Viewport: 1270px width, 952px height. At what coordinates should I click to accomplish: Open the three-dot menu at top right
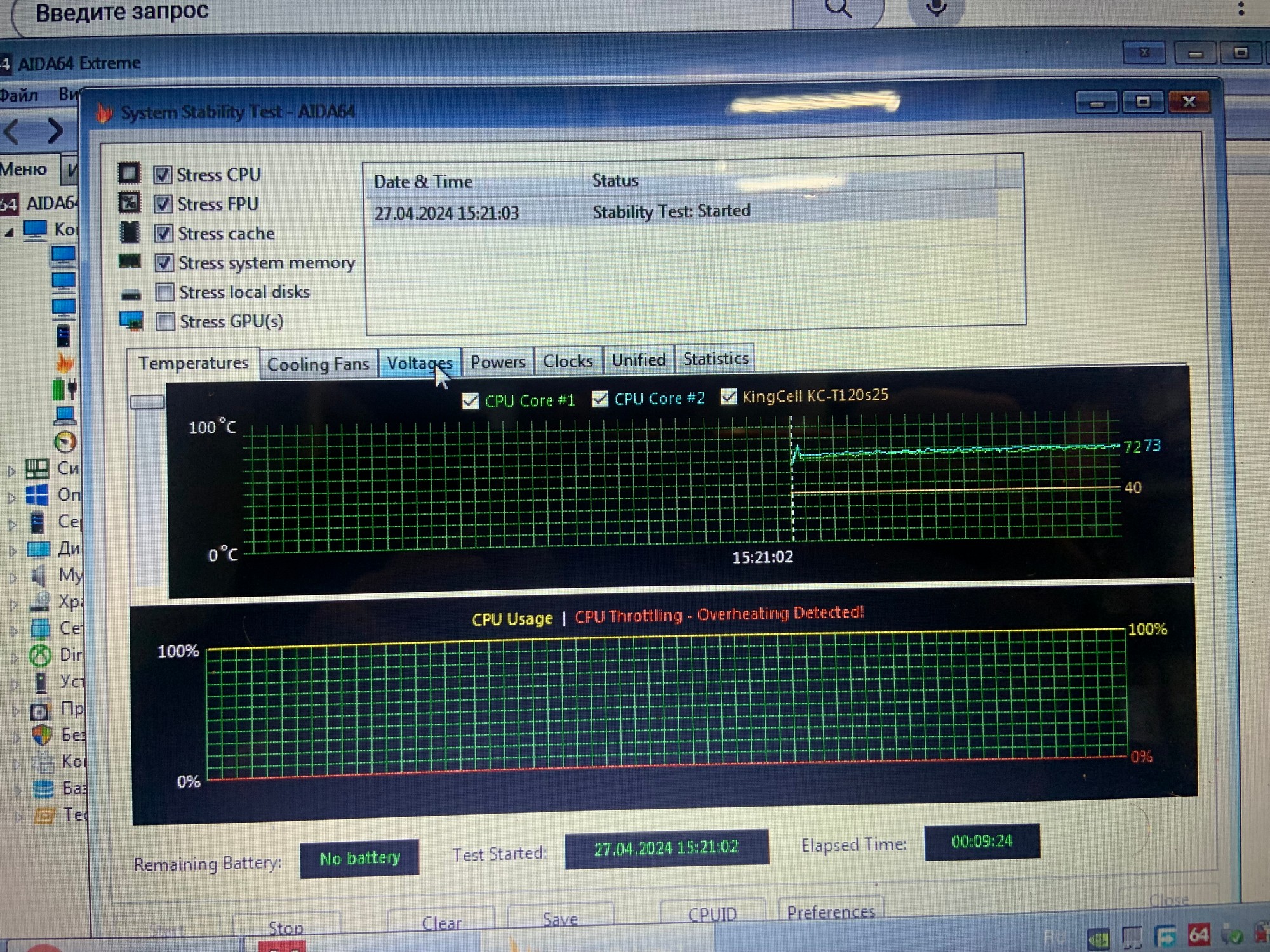pyautogui.click(x=1241, y=9)
